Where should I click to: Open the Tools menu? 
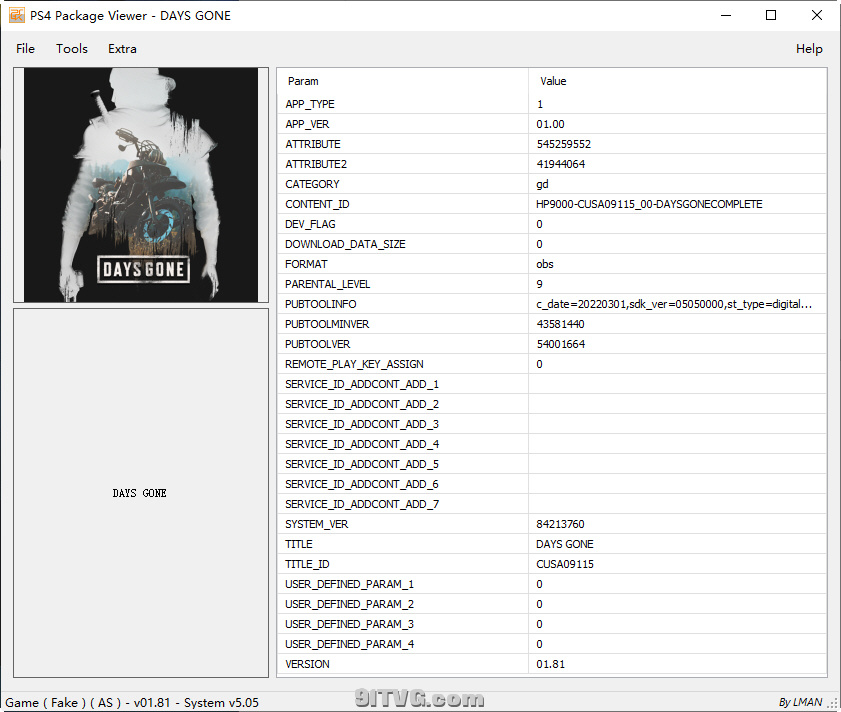click(72, 49)
